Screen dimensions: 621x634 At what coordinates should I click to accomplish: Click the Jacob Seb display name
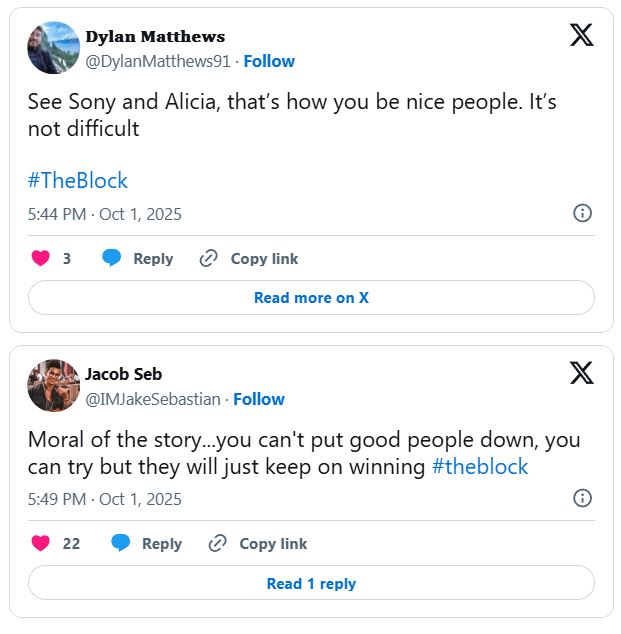click(x=123, y=375)
